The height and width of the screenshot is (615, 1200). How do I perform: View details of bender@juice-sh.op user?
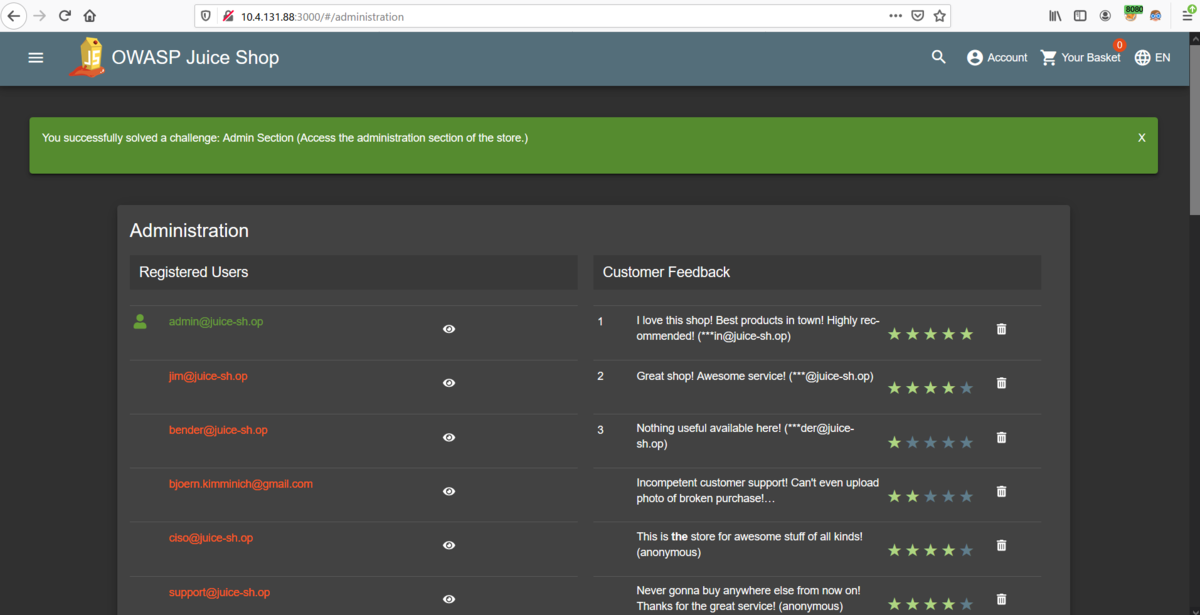tap(449, 437)
